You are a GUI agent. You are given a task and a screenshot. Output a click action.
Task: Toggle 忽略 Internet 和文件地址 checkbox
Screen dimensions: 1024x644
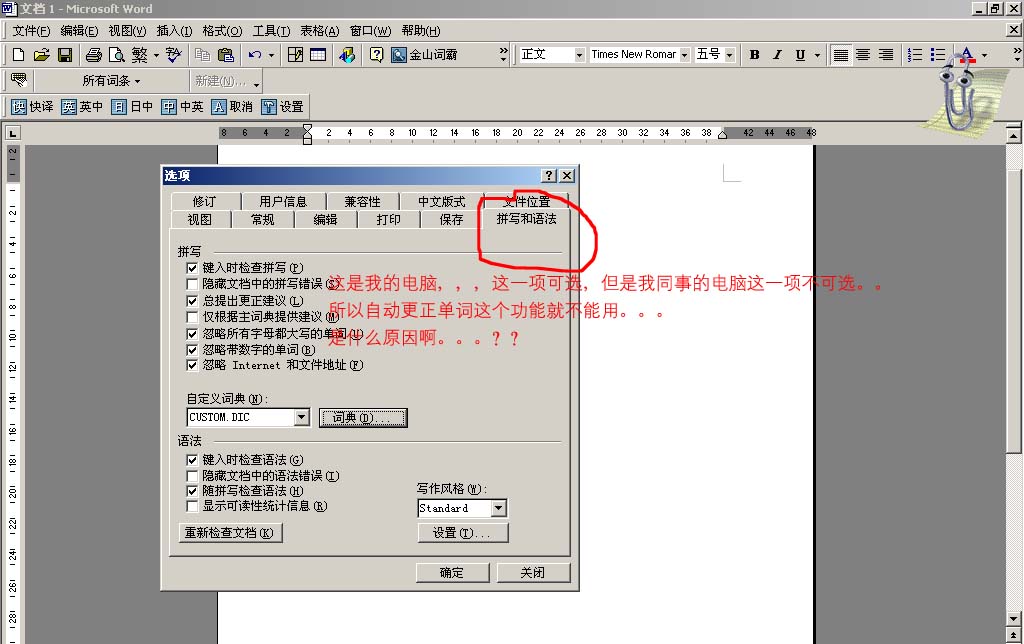tap(192, 366)
